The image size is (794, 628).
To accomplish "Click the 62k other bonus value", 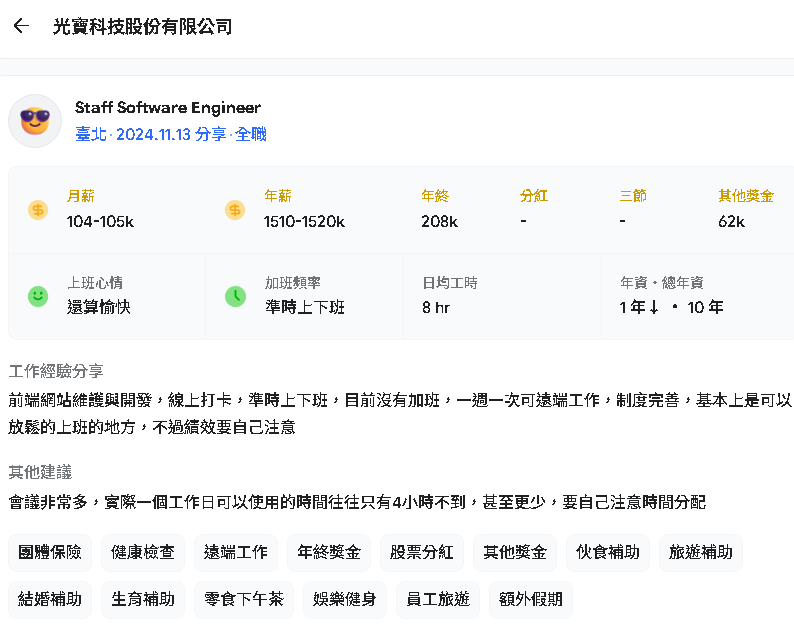I will [731, 221].
